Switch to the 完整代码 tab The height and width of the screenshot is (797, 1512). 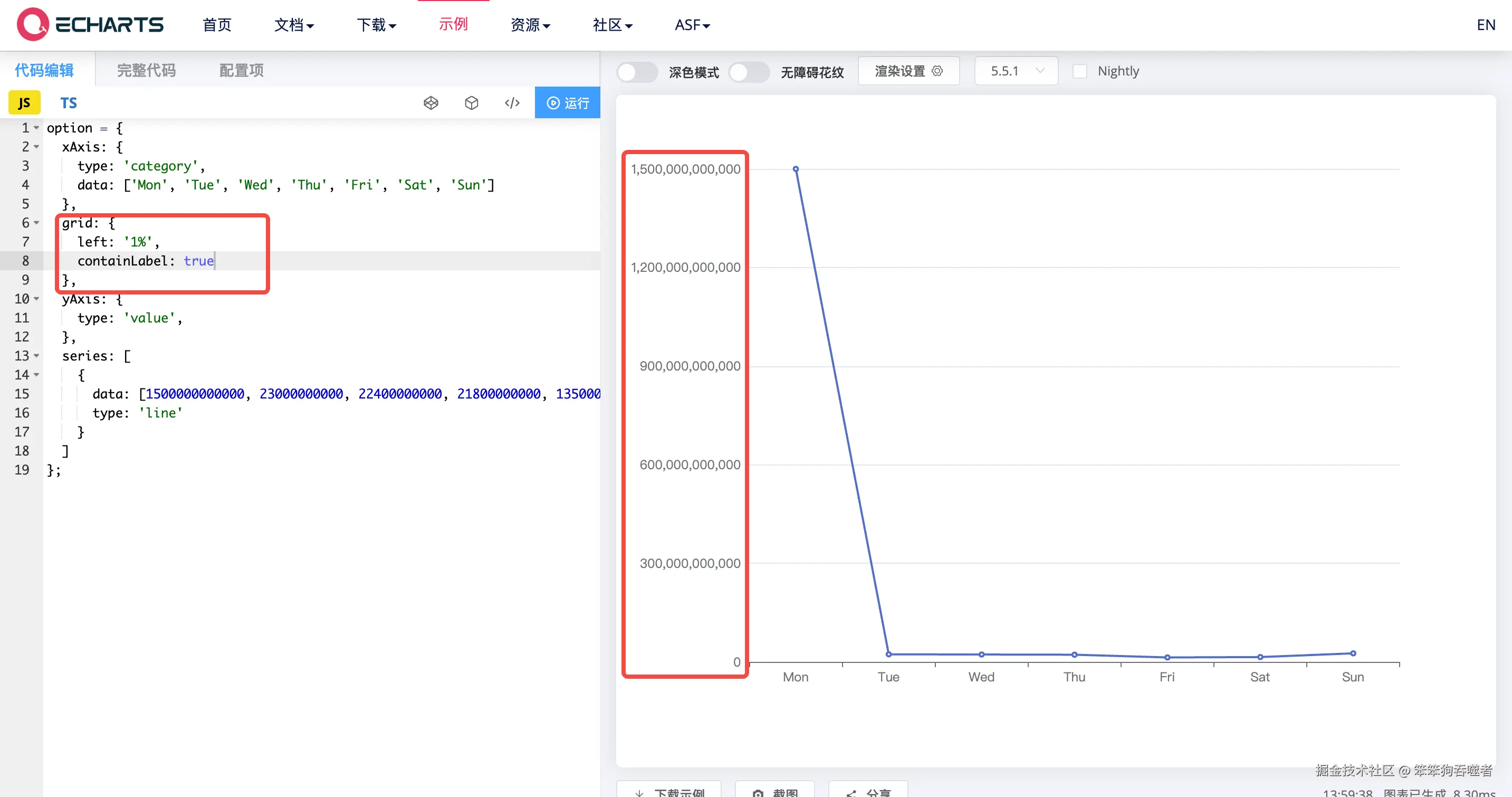[146, 71]
